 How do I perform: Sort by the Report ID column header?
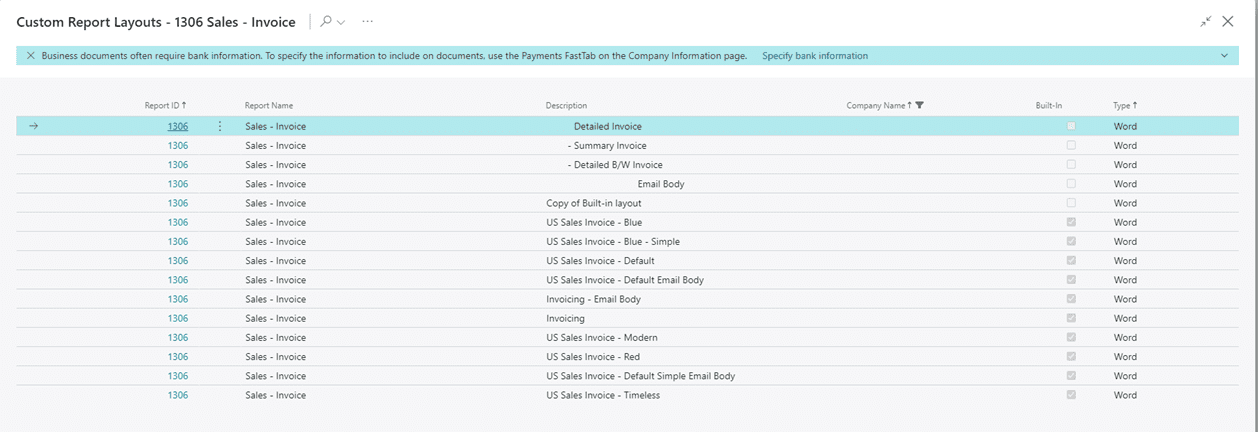click(165, 105)
